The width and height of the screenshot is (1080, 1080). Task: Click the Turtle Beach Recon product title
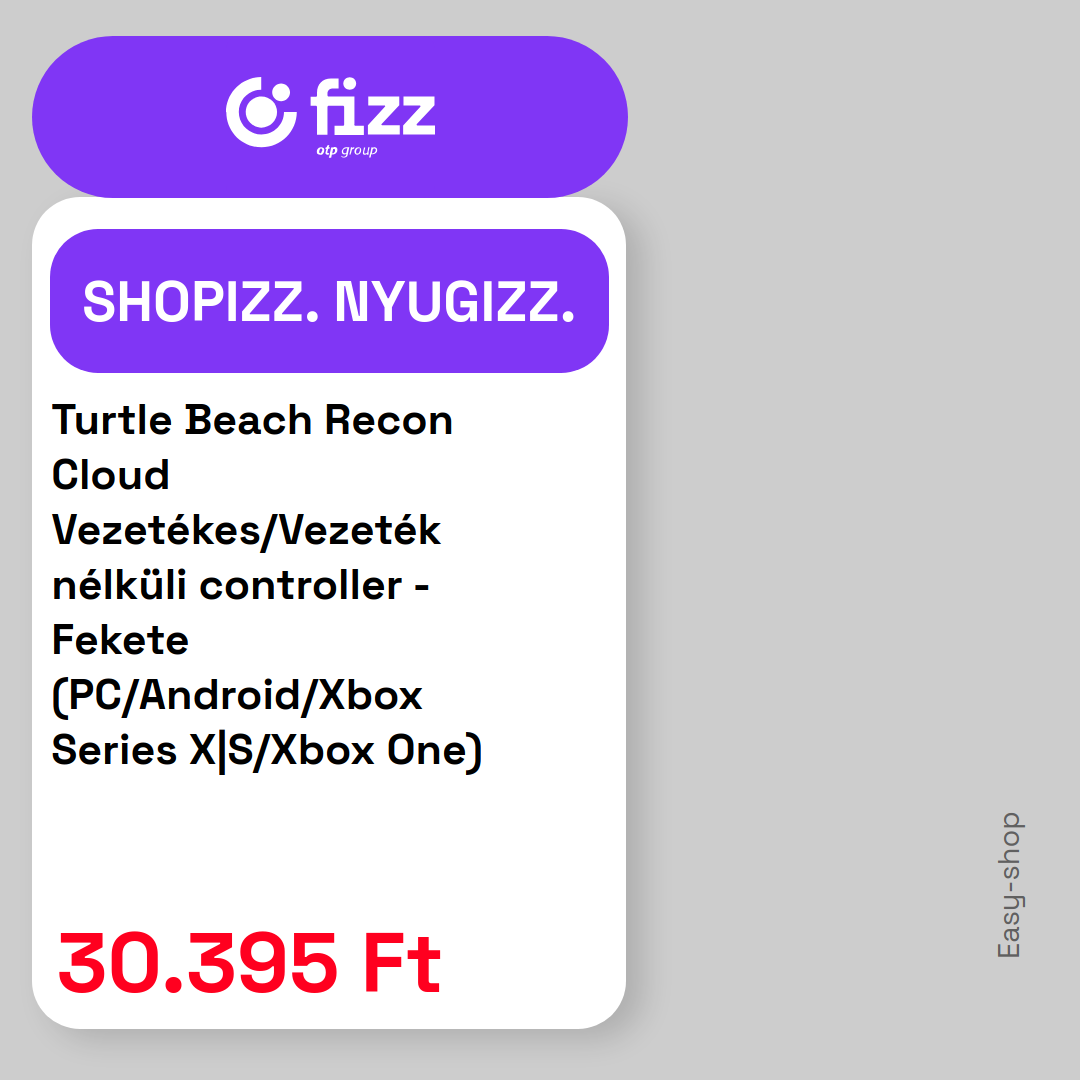click(252, 419)
